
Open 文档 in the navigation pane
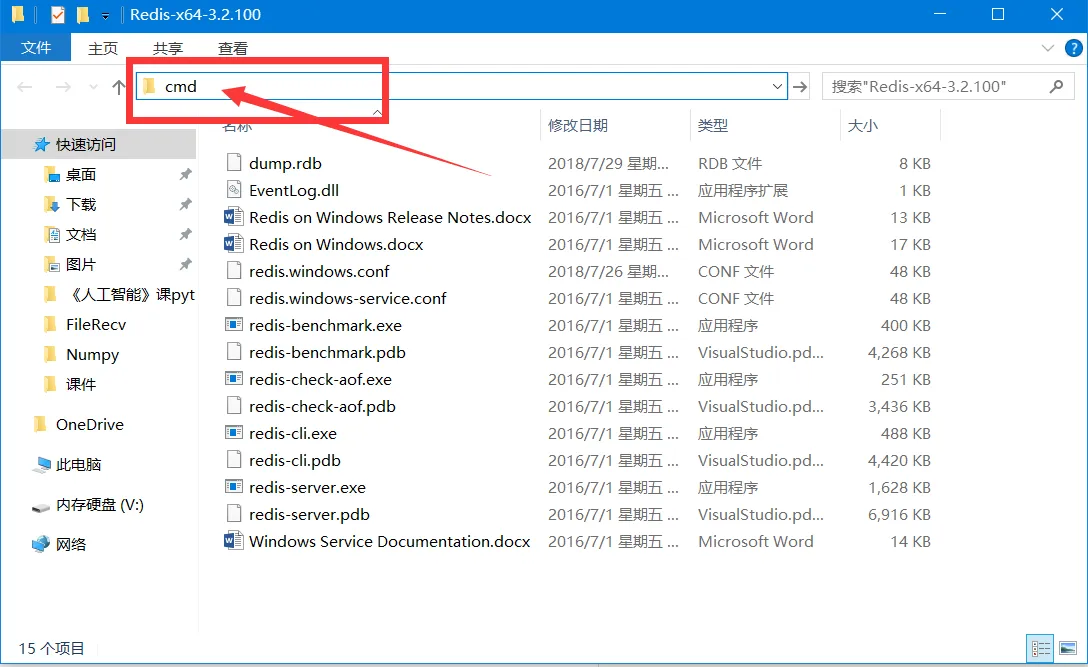click(x=81, y=235)
